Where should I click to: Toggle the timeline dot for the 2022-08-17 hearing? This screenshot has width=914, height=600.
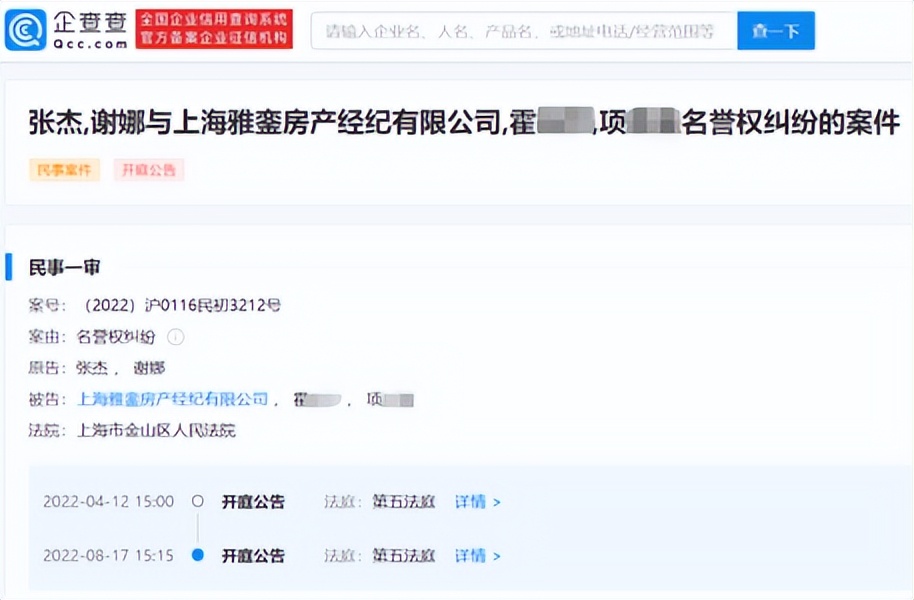coord(199,555)
